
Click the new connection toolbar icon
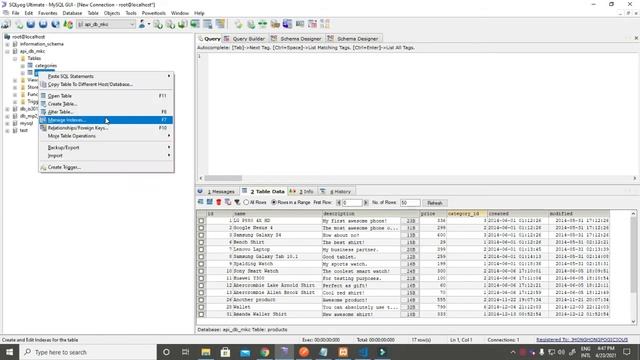click(x=6, y=24)
